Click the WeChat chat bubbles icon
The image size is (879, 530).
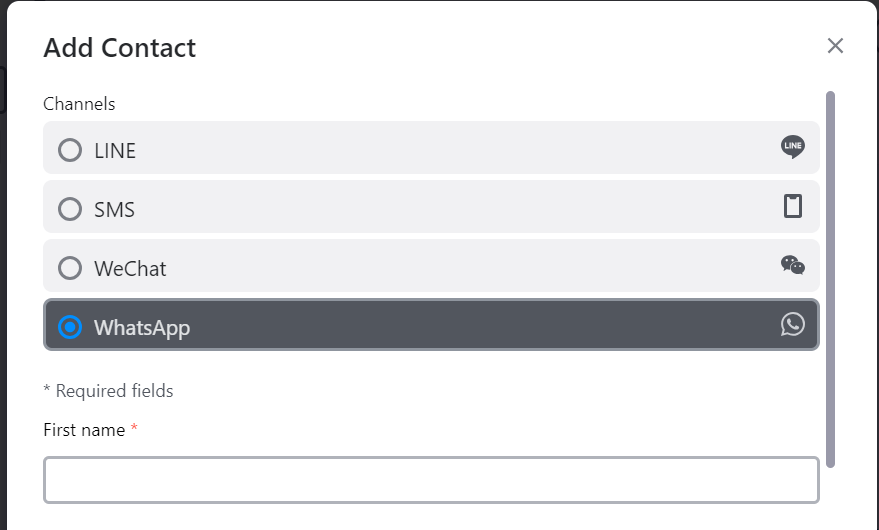pos(793,265)
